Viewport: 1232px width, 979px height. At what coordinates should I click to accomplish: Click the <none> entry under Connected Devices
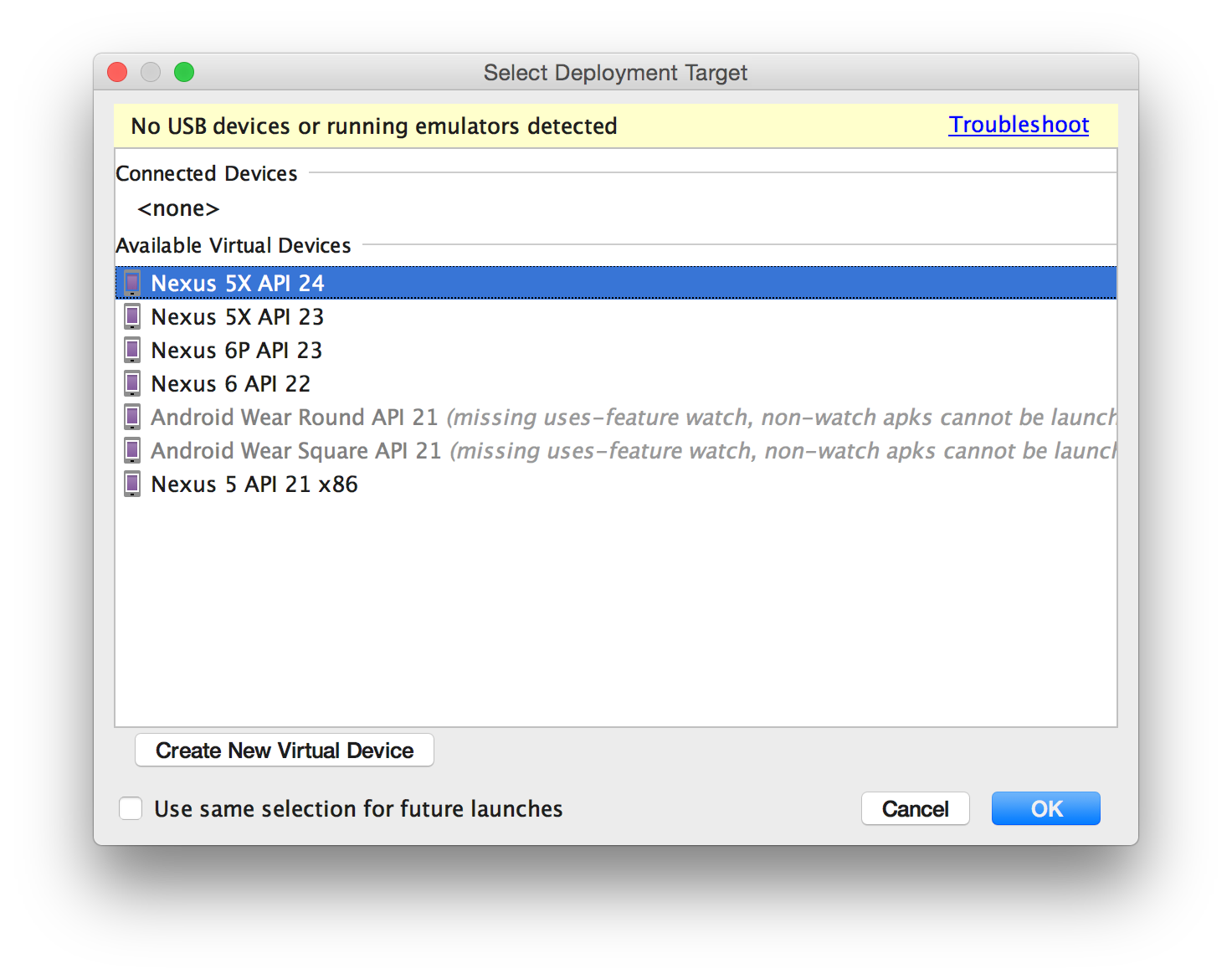[x=178, y=208]
